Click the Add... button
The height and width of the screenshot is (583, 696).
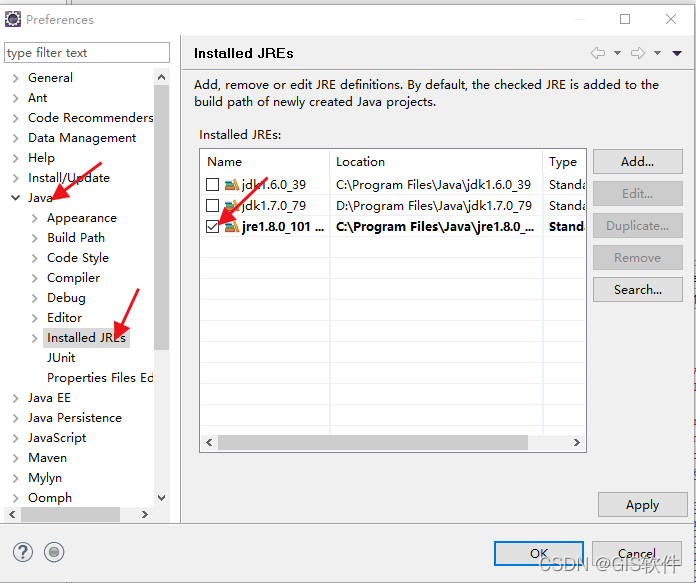point(637,162)
